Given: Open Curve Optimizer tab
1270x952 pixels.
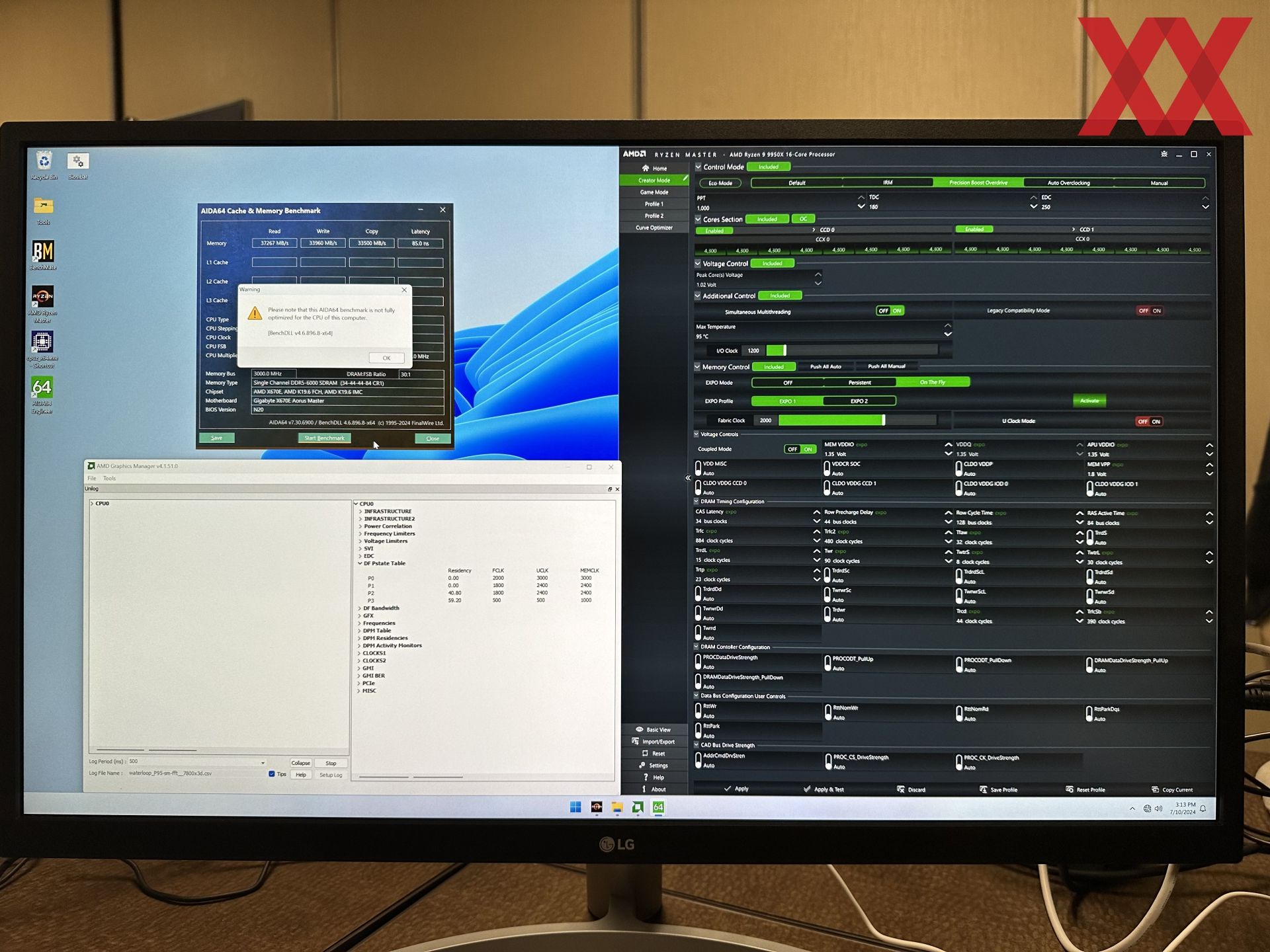Looking at the screenshot, I should click(x=654, y=228).
